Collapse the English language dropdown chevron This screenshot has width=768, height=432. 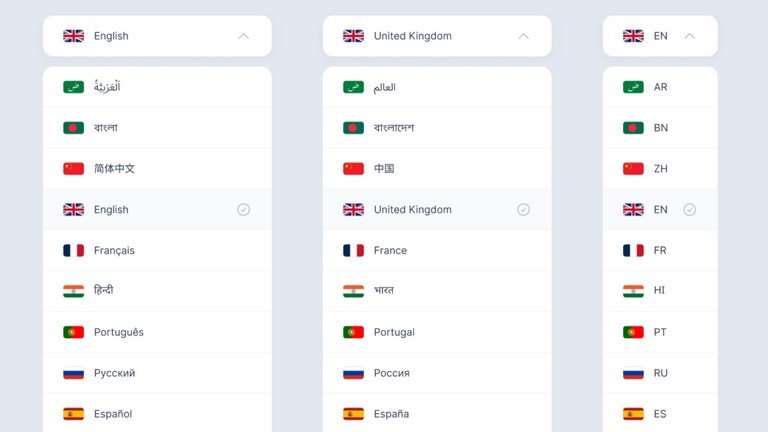click(243, 36)
